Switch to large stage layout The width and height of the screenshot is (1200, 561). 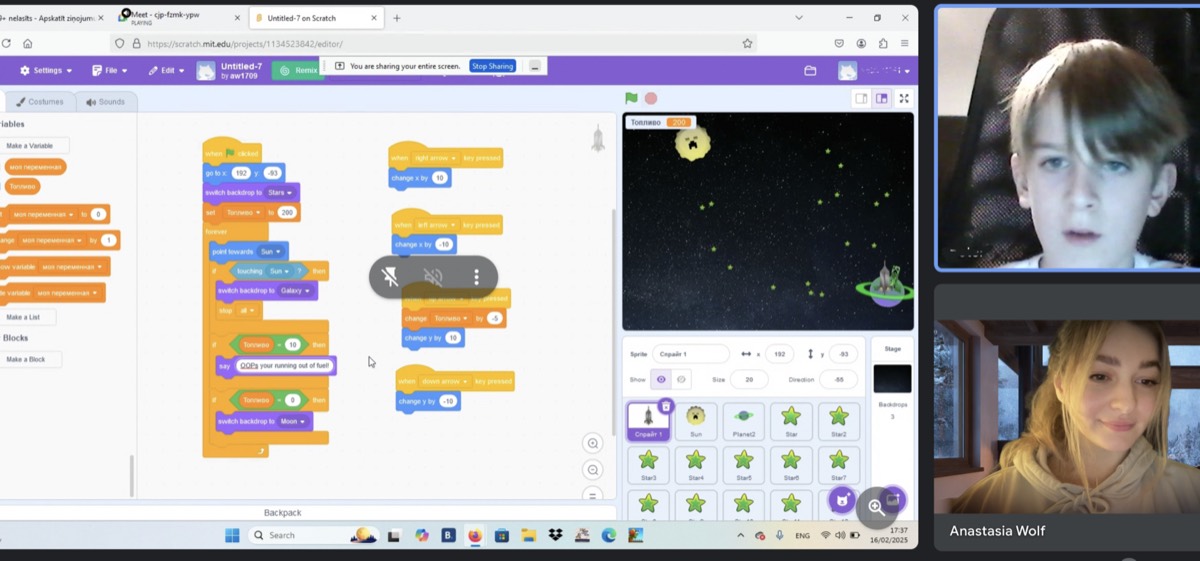pos(881,98)
